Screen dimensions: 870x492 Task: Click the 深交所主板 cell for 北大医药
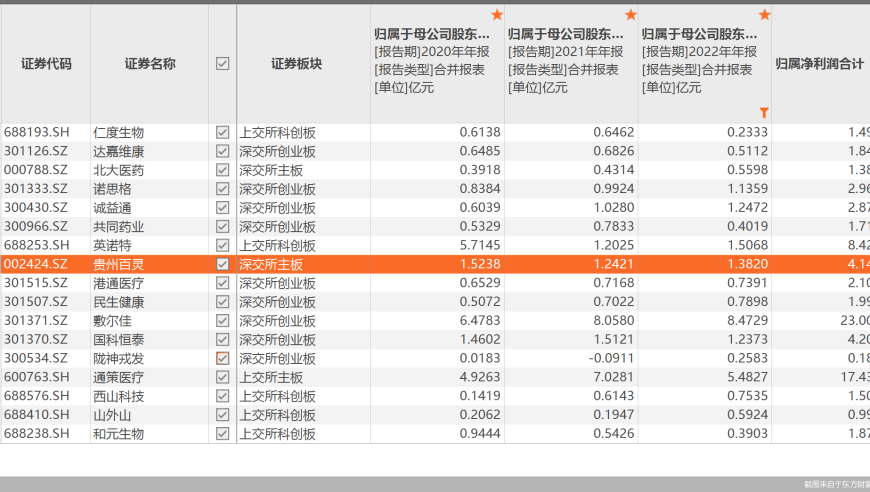coord(271,170)
